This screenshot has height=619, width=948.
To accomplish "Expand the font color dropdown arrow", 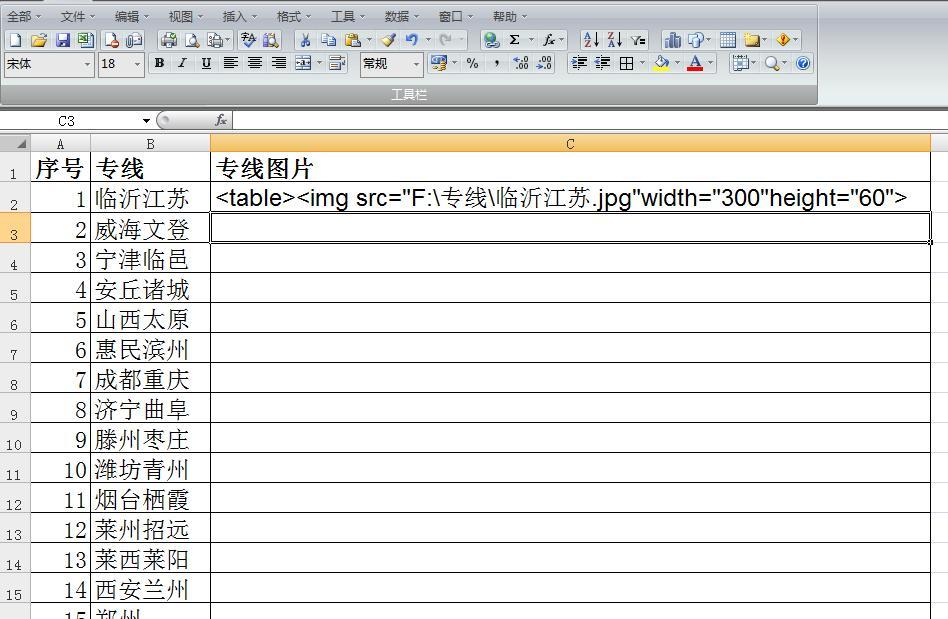I will pyautogui.click(x=710, y=63).
